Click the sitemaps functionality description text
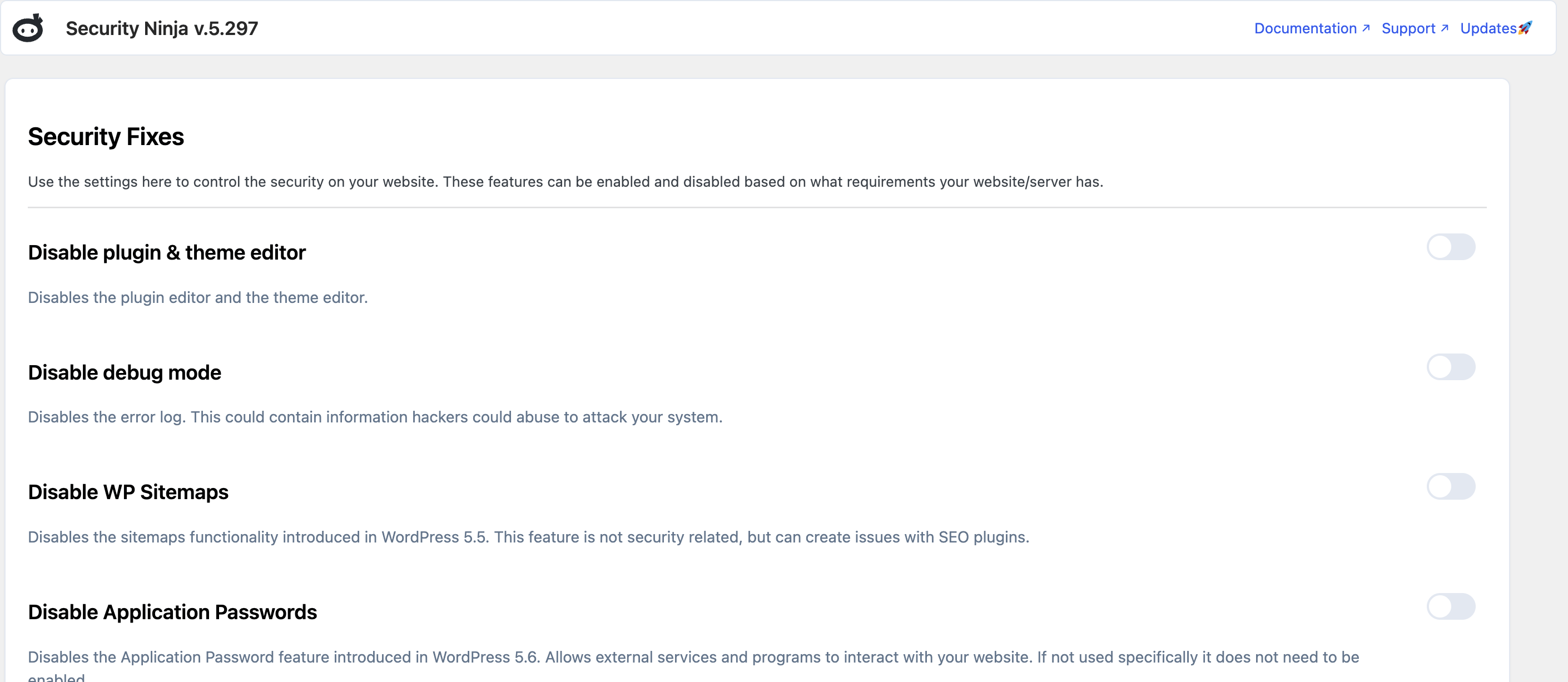Image resolution: width=1568 pixels, height=682 pixels. pyautogui.click(x=528, y=537)
